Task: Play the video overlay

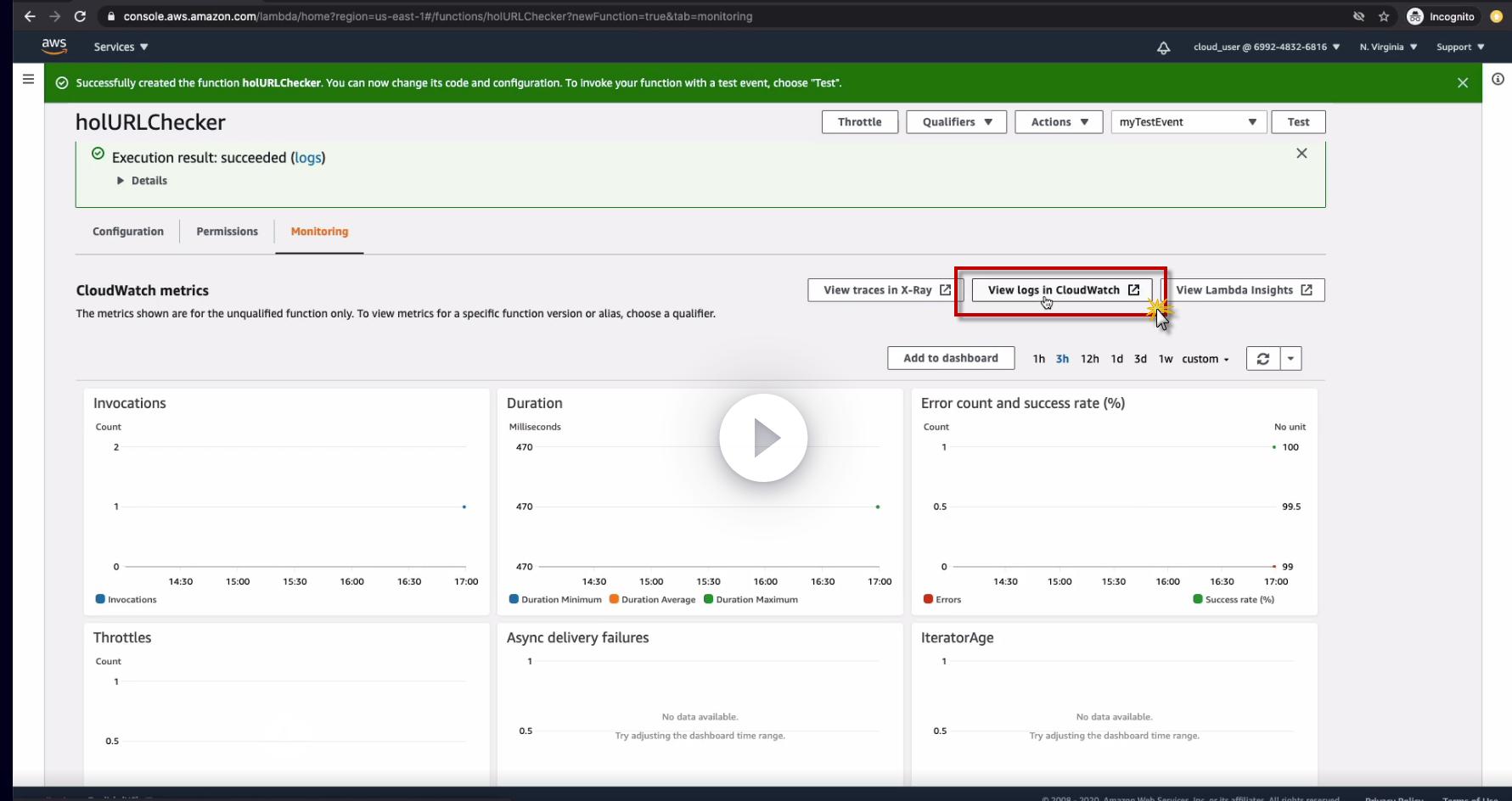Action: (763, 438)
